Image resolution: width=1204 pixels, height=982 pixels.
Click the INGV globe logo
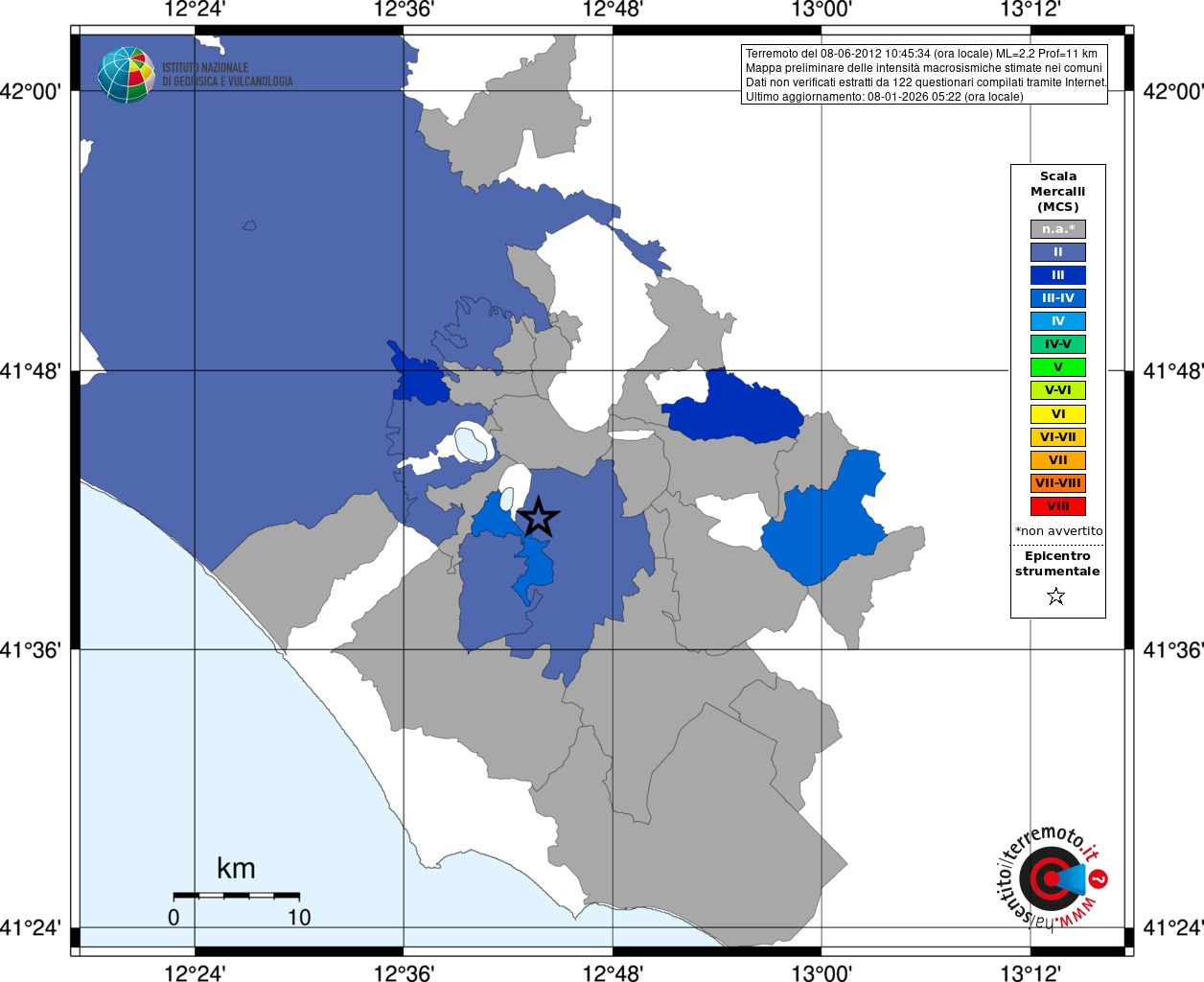(x=126, y=75)
